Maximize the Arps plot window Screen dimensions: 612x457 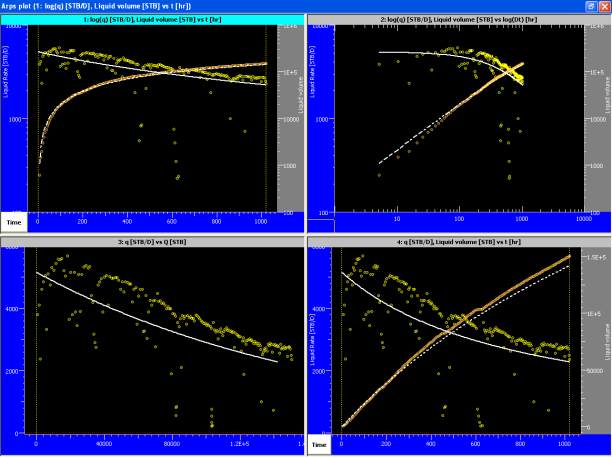[x=589, y=6]
